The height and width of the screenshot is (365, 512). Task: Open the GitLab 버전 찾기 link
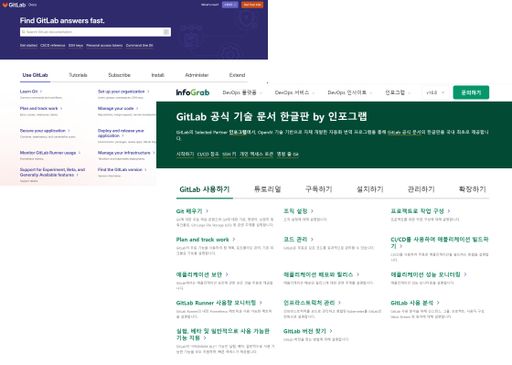pos(308,331)
